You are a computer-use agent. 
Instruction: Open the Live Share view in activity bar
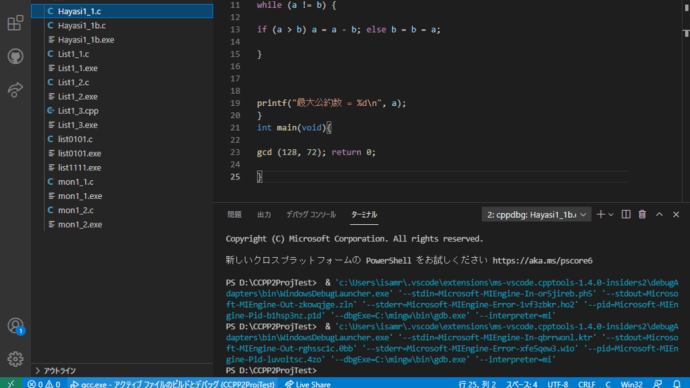pyautogui.click(x=15, y=89)
